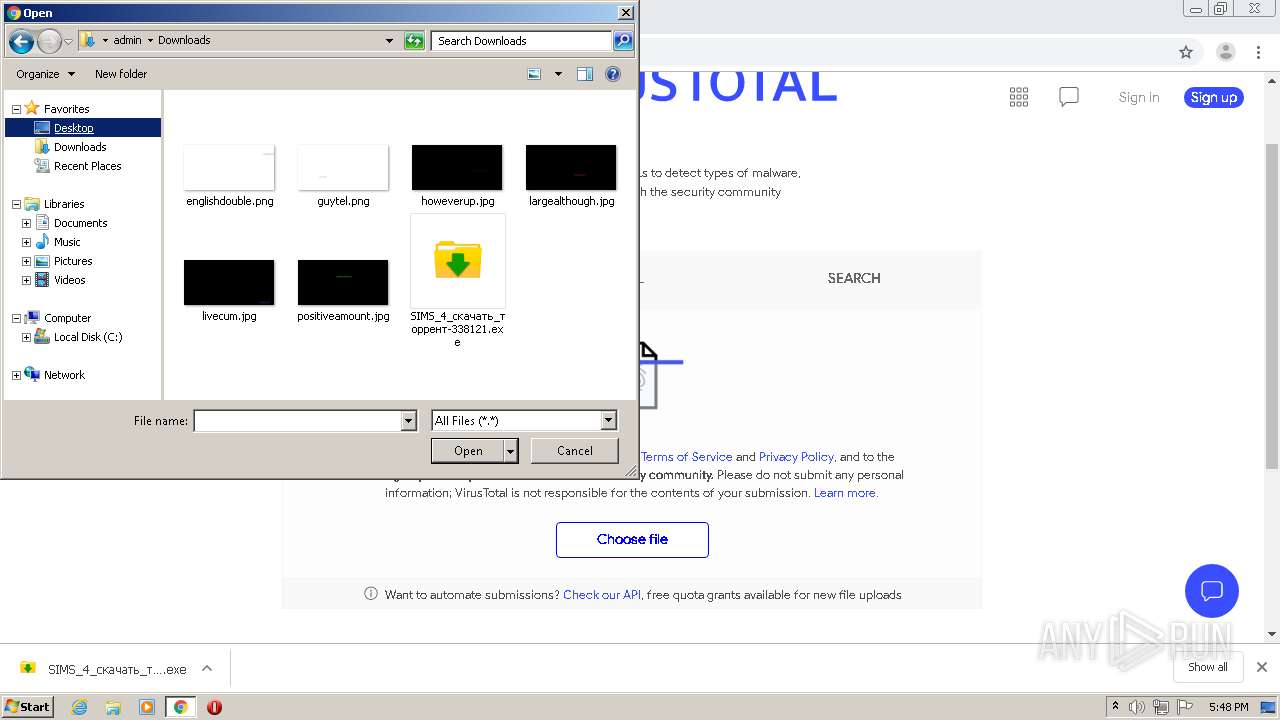1280x720 pixels.
Task: Change view using the views icon
Action: click(x=534, y=74)
